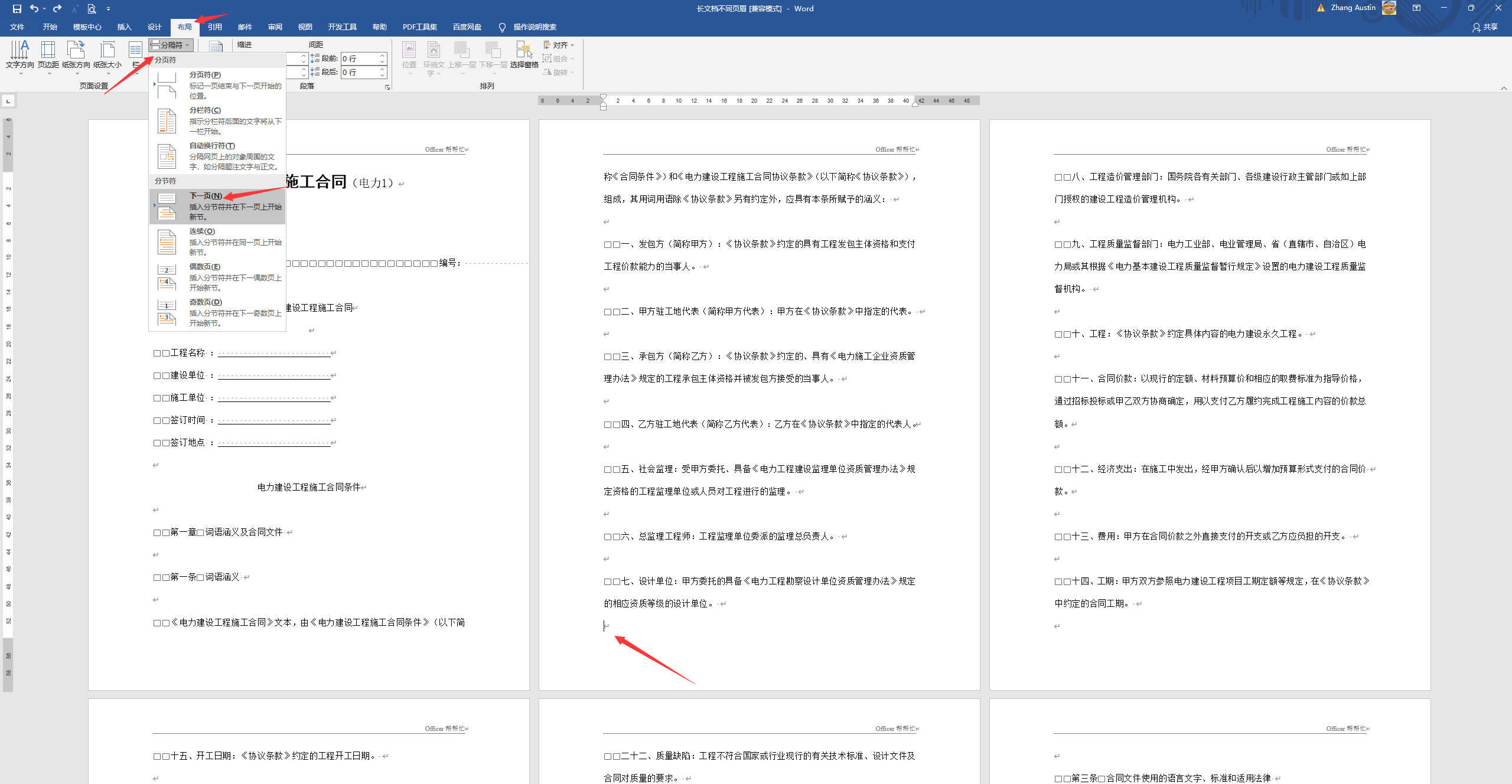Undo the last action
Screen dimensions: 1512x784
(x=34, y=8)
